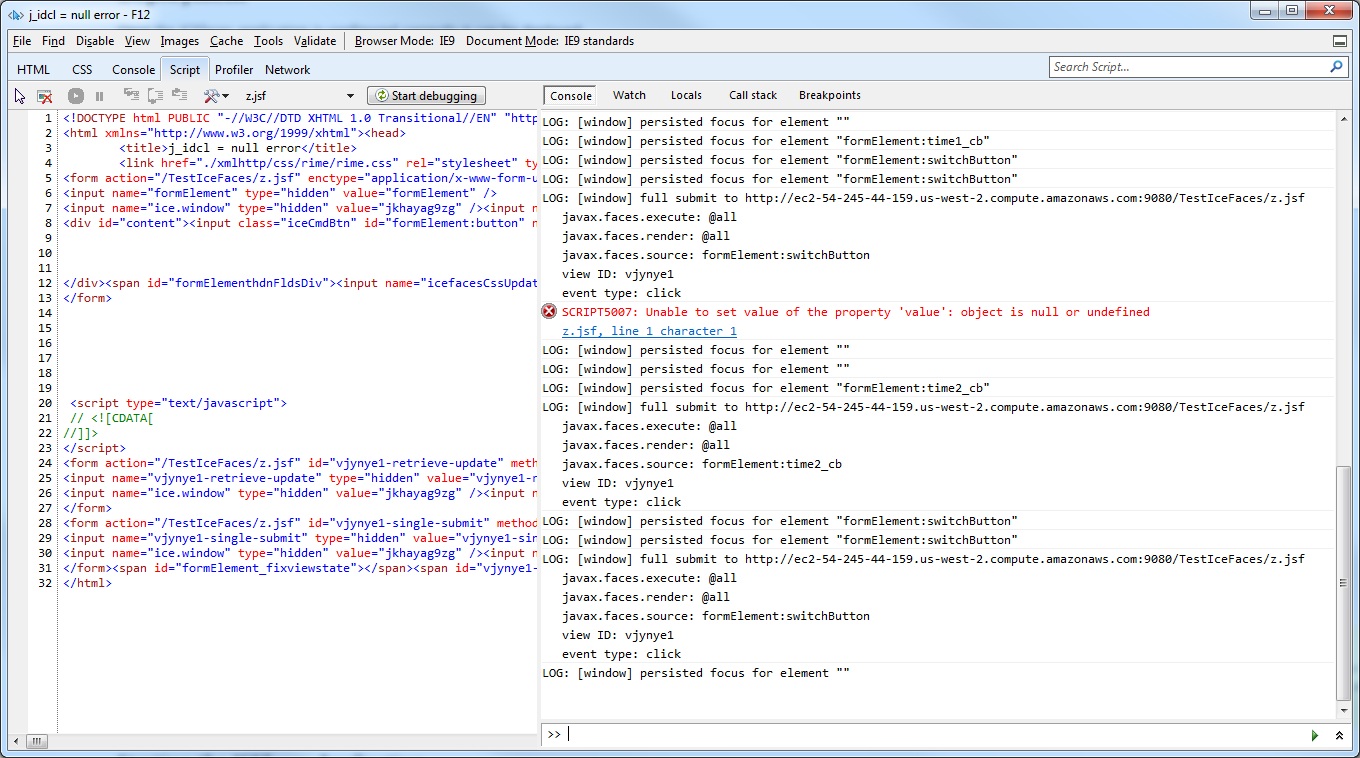Open the z.jsf script file dropdown

pos(299,96)
